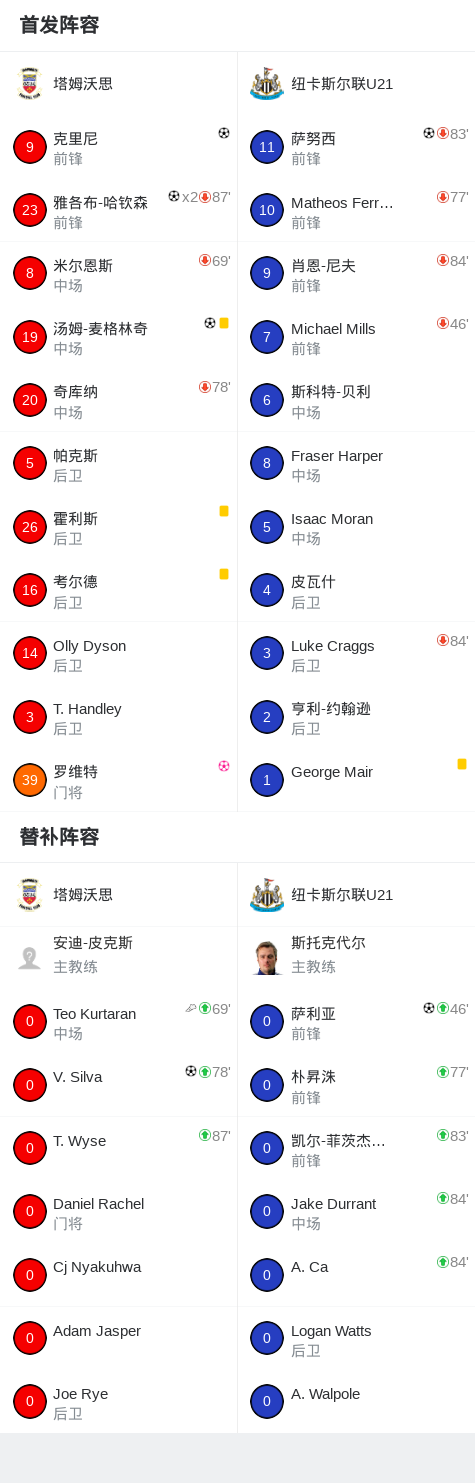Open substitute Logan Watts profile
Viewport: 475px width, 1483px height.
[x=331, y=1331]
